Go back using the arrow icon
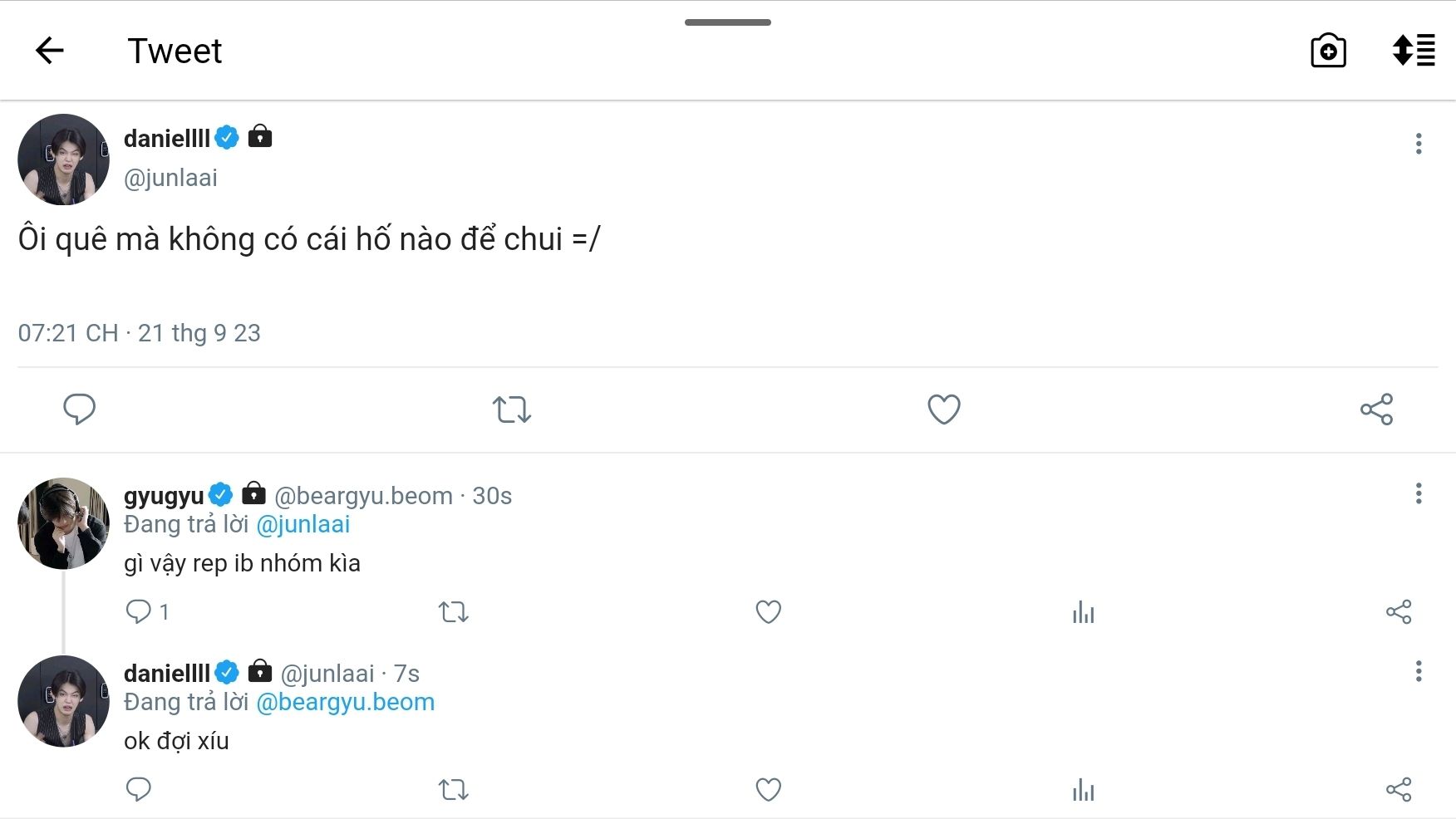Image resolution: width=1456 pixels, height=819 pixels. (50, 51)
